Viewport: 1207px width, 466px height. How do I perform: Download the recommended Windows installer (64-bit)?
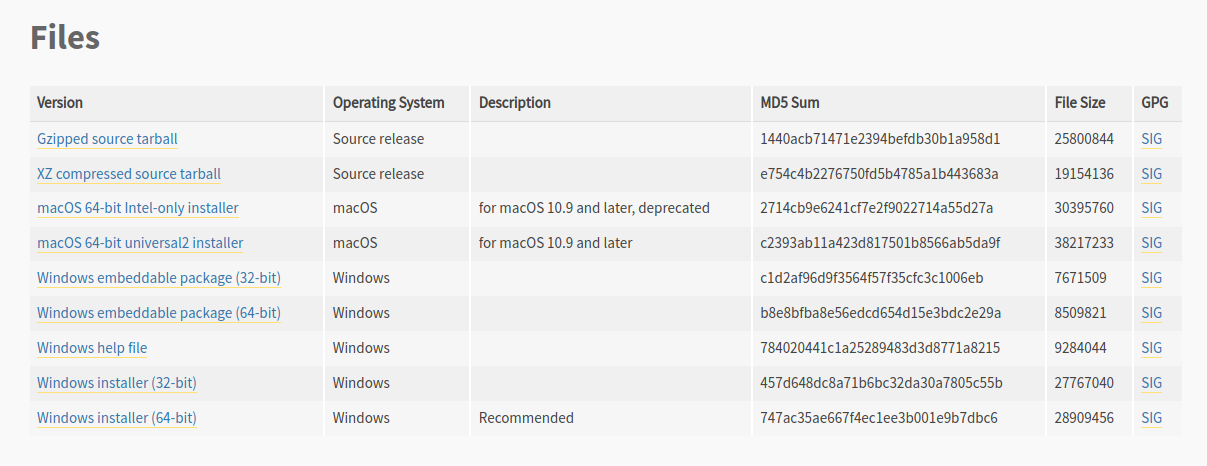tap(116, 418)
